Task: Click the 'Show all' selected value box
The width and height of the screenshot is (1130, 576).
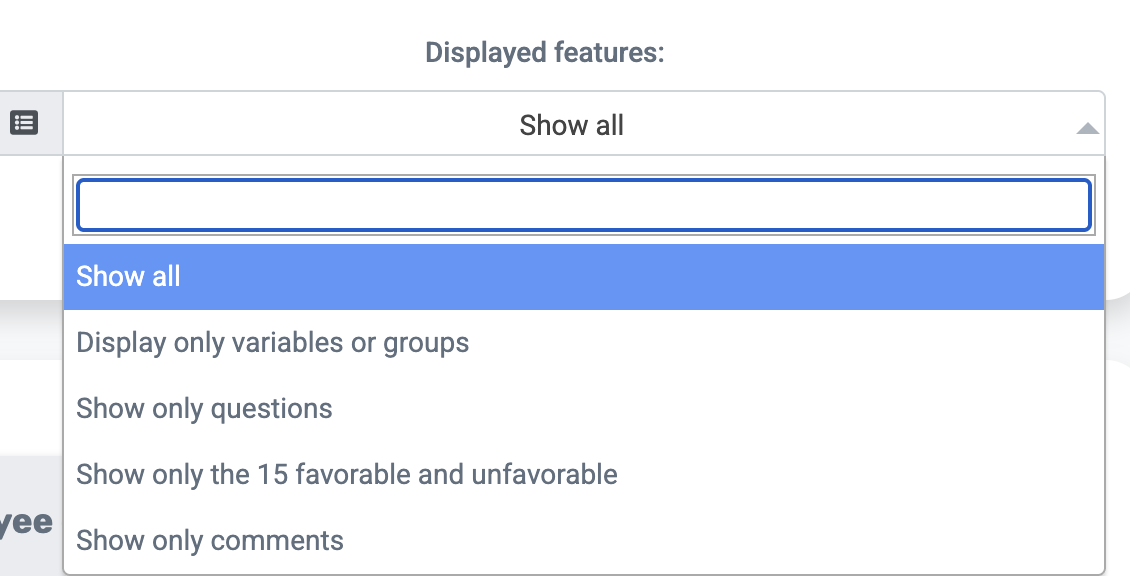Action: 584,123
